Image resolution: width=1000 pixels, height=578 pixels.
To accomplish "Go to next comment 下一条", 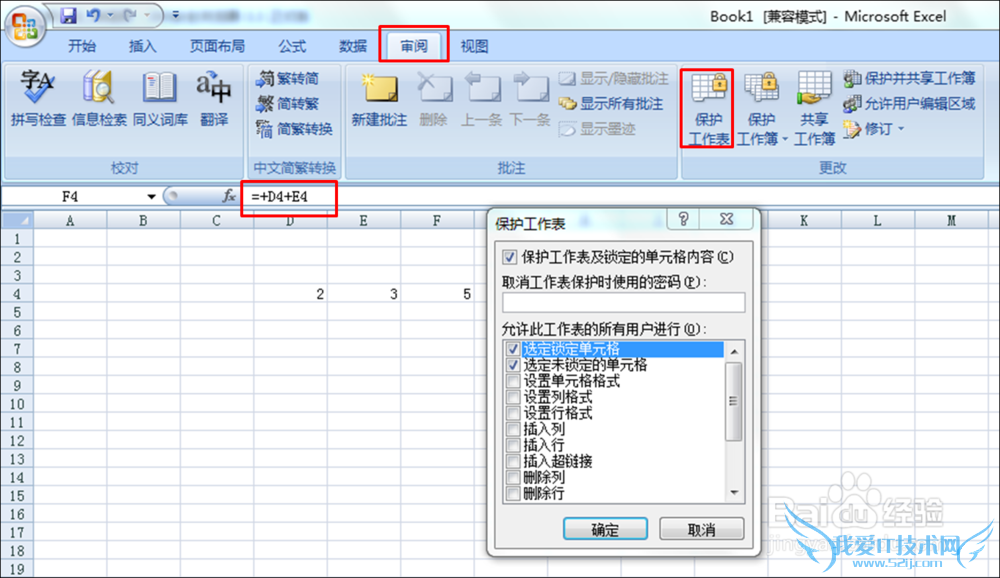I will click(x=530, y=99).
